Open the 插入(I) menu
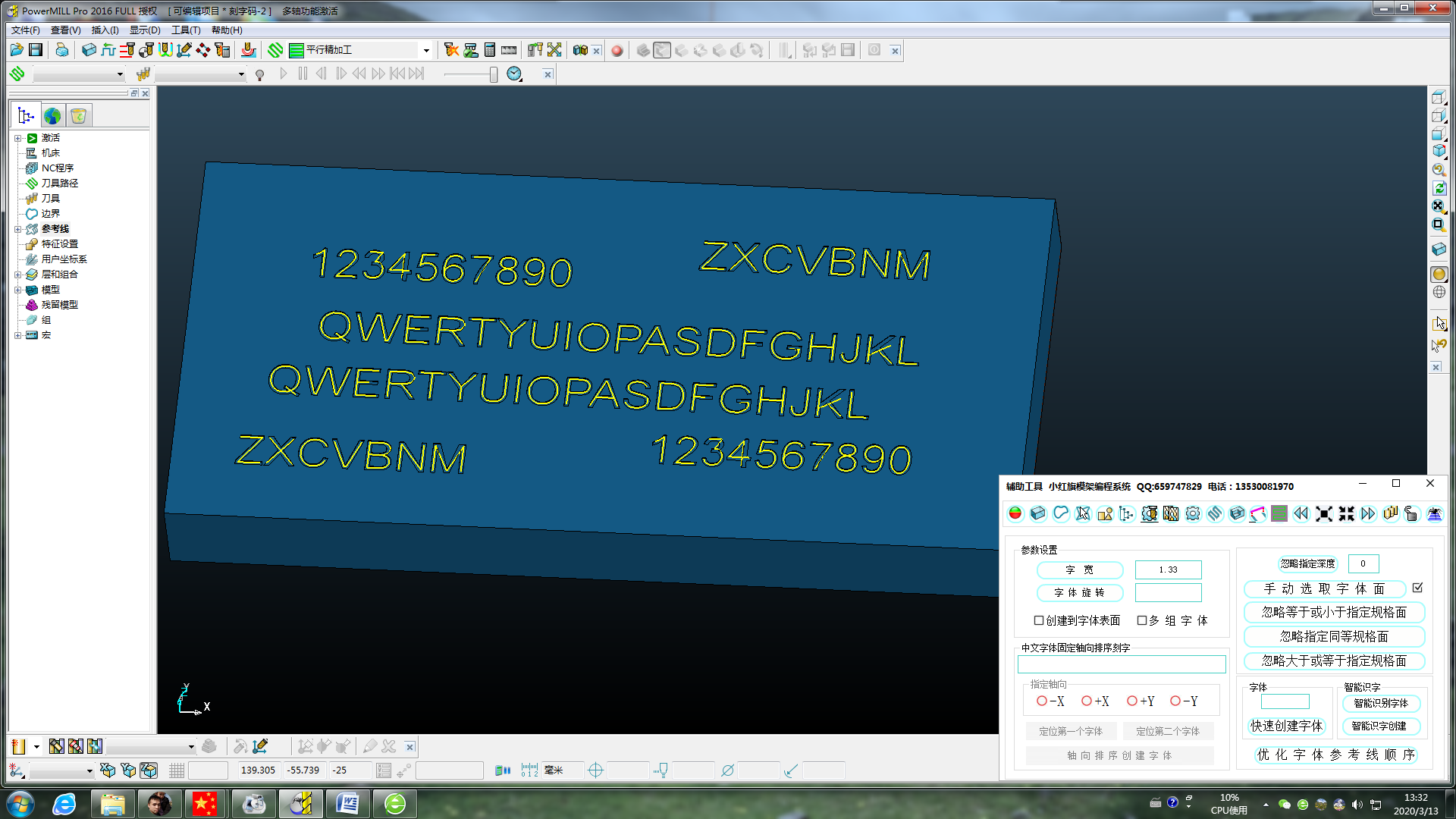The width and height of the screenshot is (1456, 819). (x=105, y=30)
